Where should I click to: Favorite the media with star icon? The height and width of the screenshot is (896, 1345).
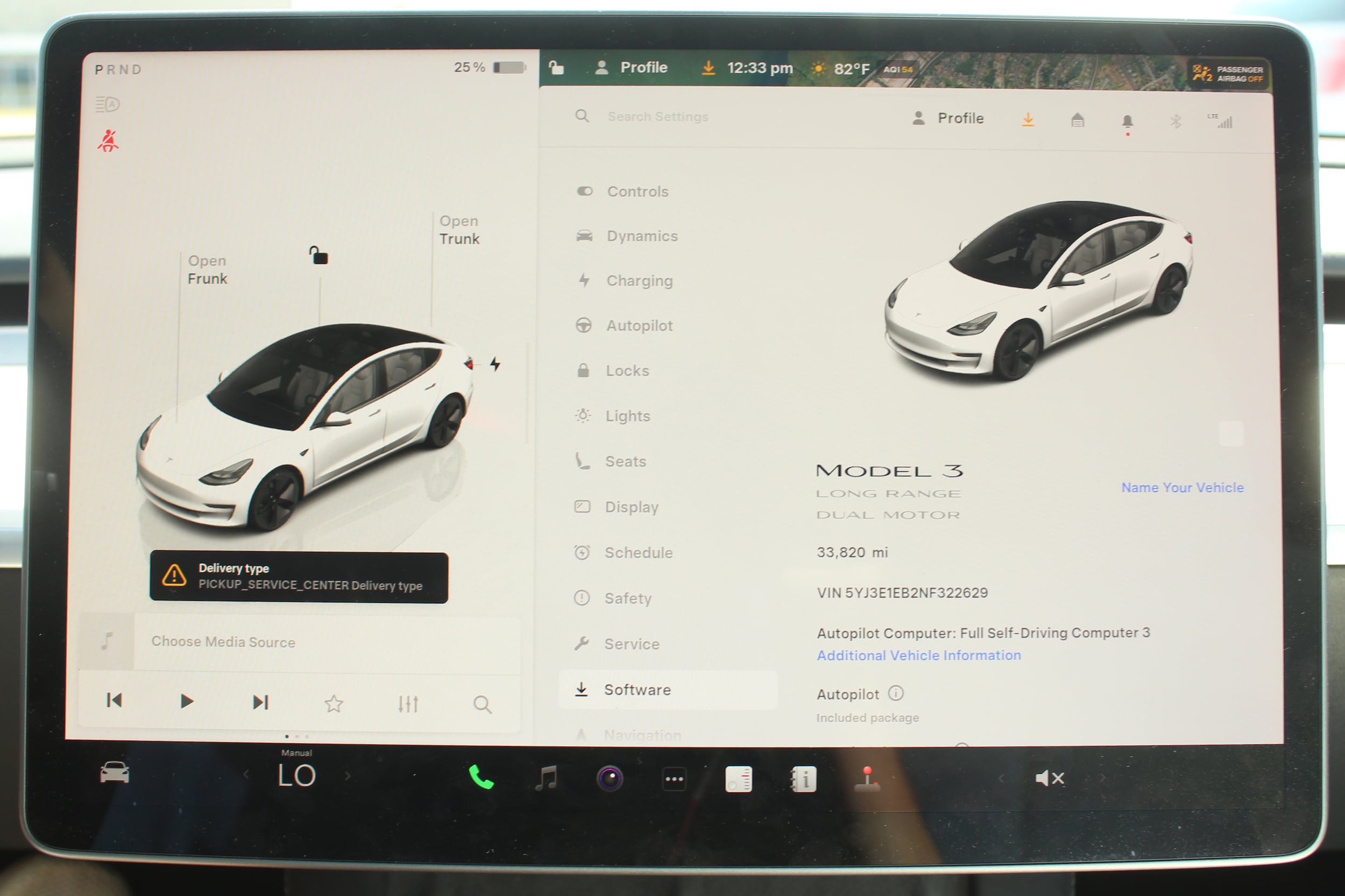[334, 703]
